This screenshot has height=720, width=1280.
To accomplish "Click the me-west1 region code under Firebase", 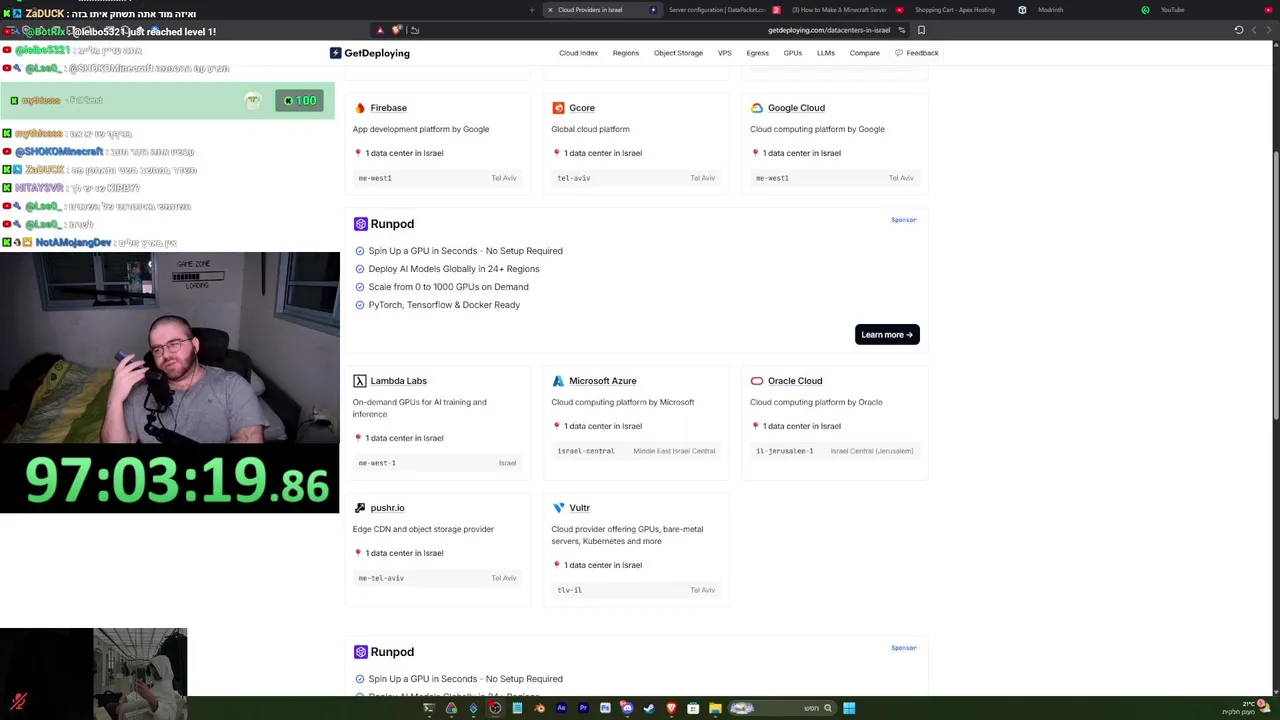I will tap(375, 178).
